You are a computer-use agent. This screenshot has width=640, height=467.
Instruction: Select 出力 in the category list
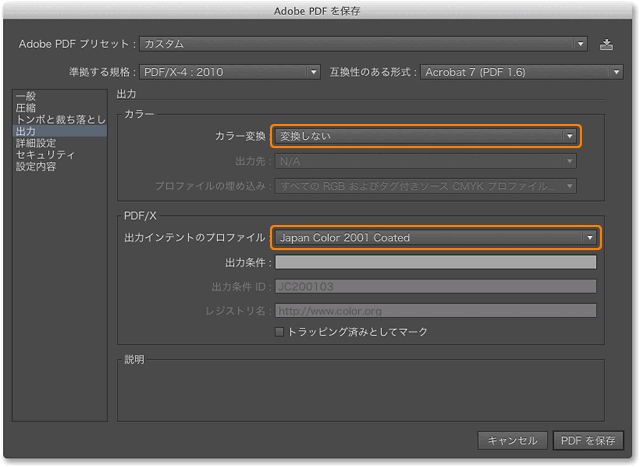coord(28,131)
